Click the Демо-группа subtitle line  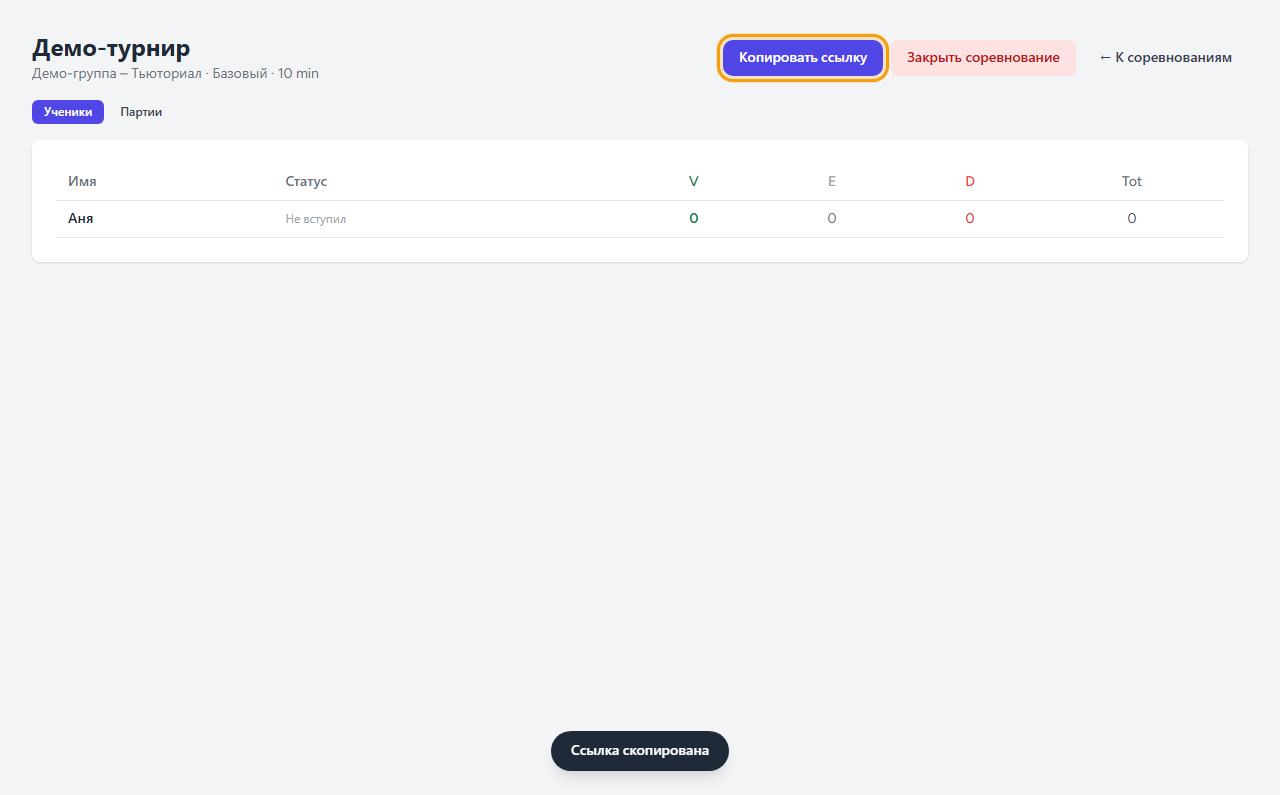pos(175,74)
